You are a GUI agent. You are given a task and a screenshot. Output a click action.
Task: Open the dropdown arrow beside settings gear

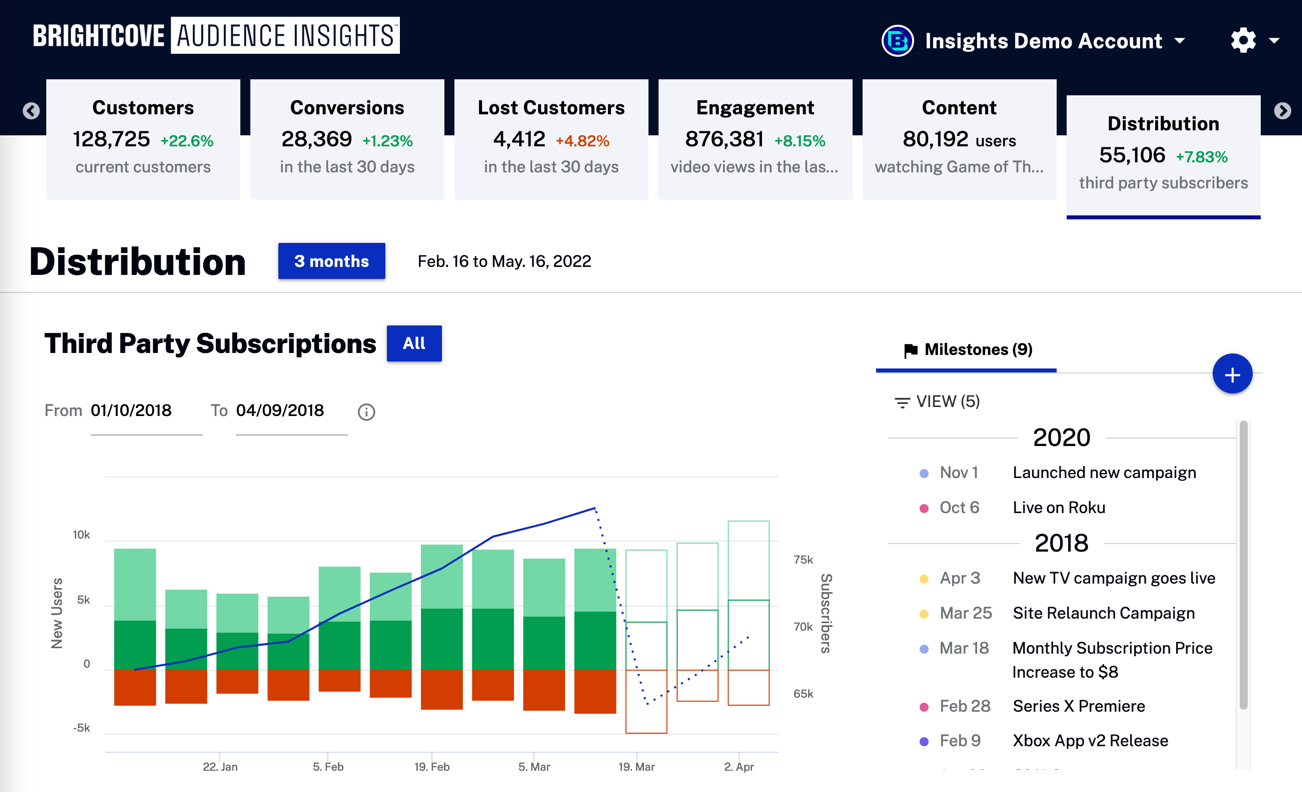(x=1274, y=41)
